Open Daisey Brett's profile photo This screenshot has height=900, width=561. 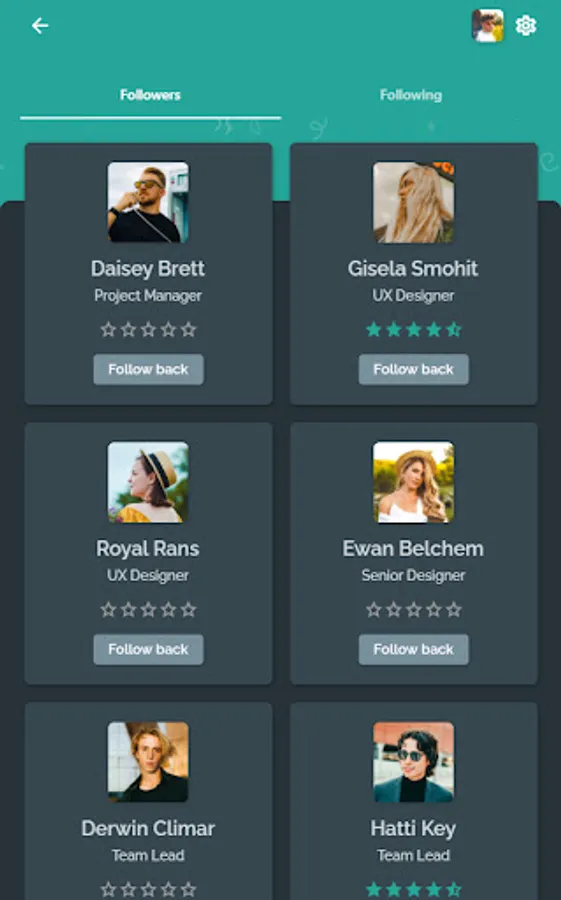click(148, 202)
